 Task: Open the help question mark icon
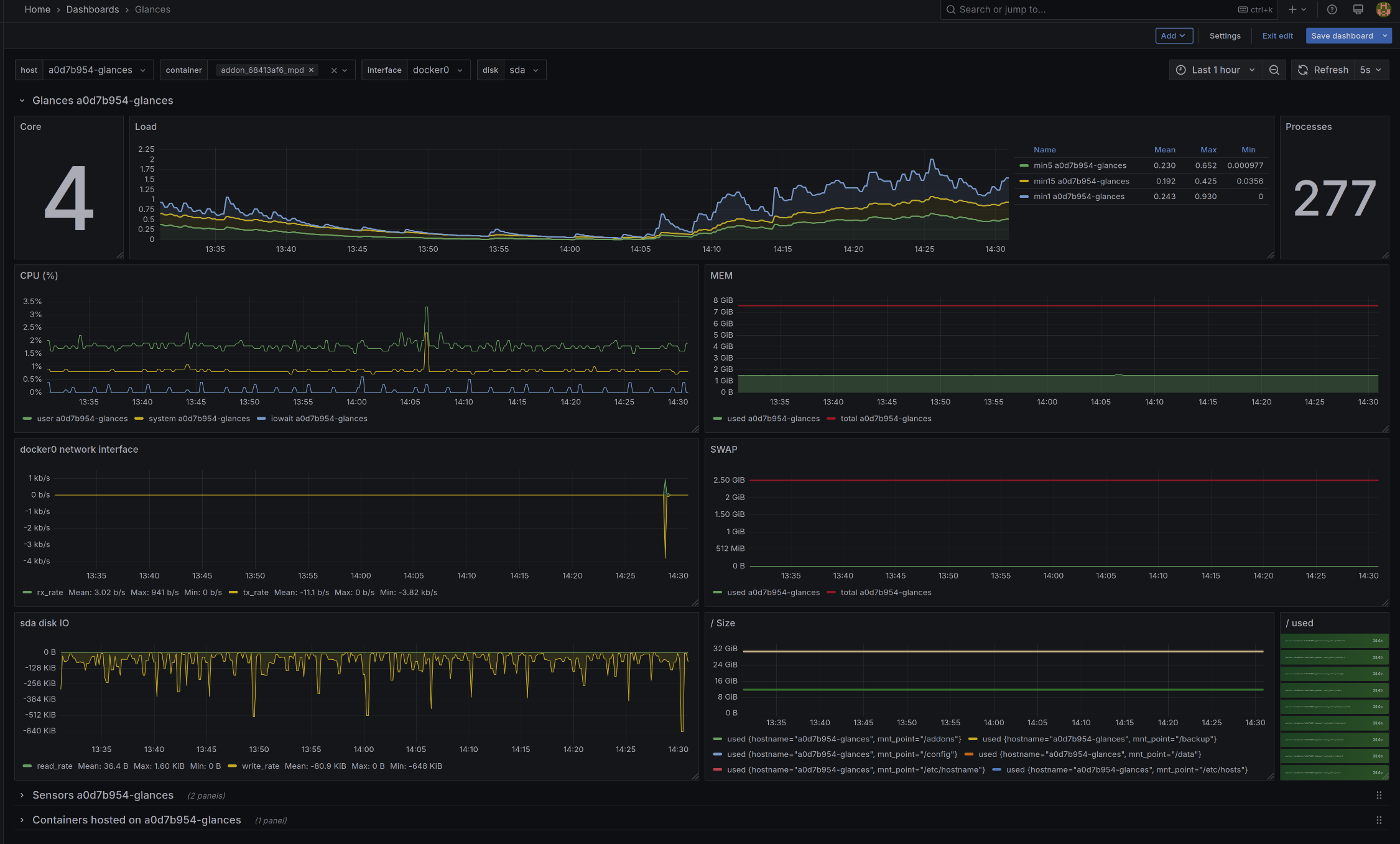1332,9
